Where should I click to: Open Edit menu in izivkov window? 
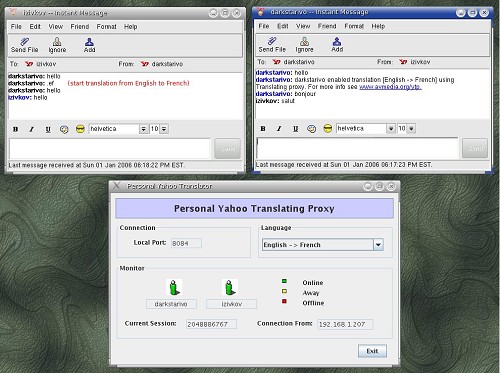tap(35, 26)
